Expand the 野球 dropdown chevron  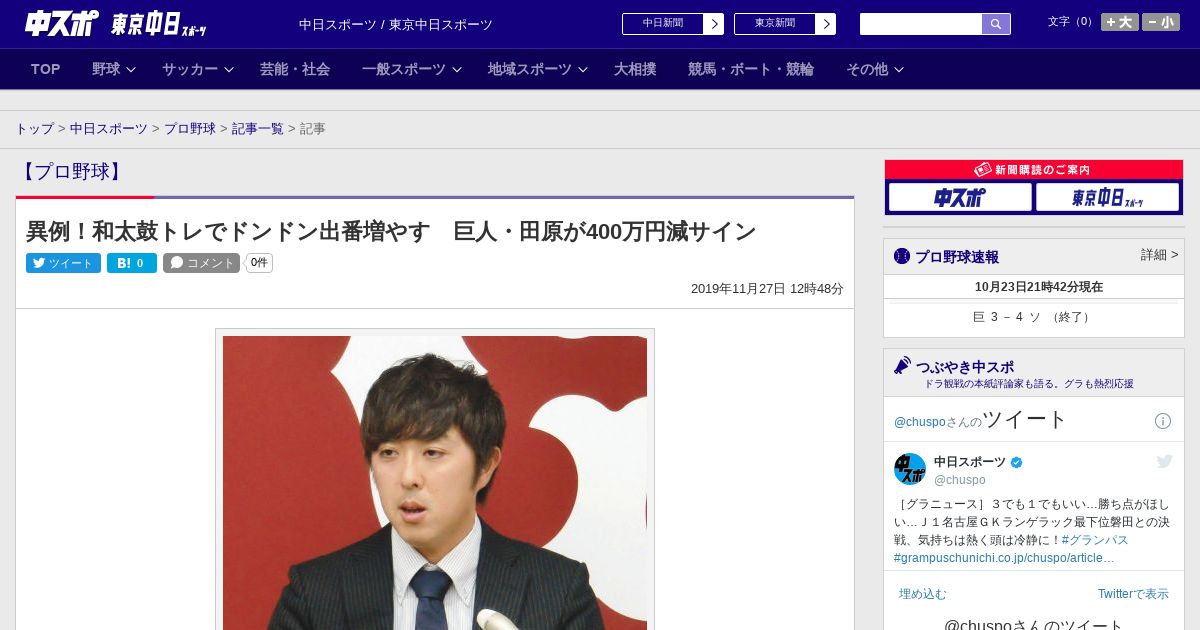(x=131, y=69)
